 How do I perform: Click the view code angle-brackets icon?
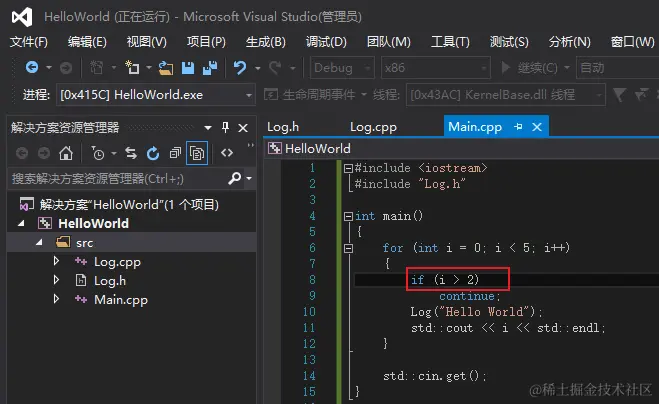coord(227,153)
